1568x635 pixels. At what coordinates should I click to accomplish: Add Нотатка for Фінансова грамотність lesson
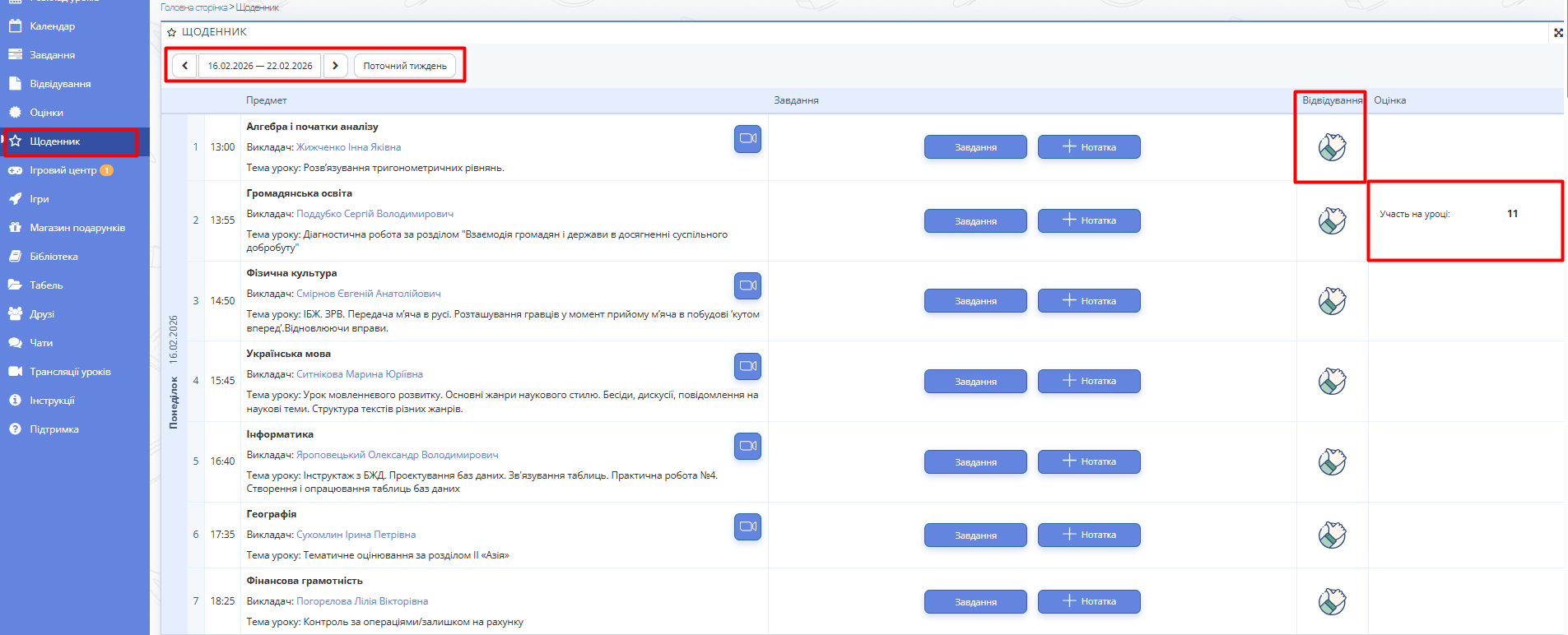(x=1089, y=601)
